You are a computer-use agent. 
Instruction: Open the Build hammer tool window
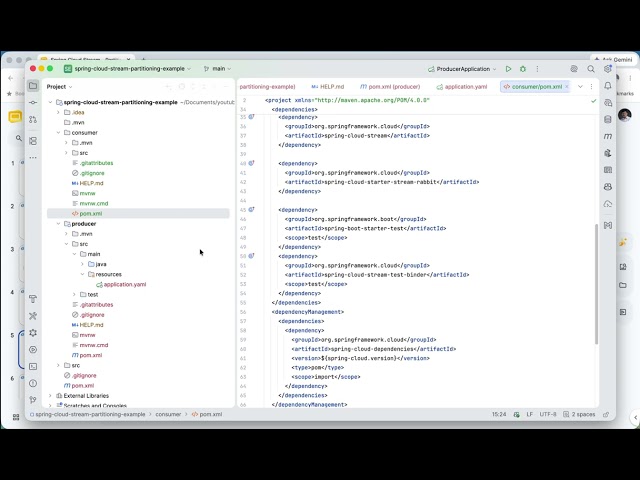[x=33, y=299]
